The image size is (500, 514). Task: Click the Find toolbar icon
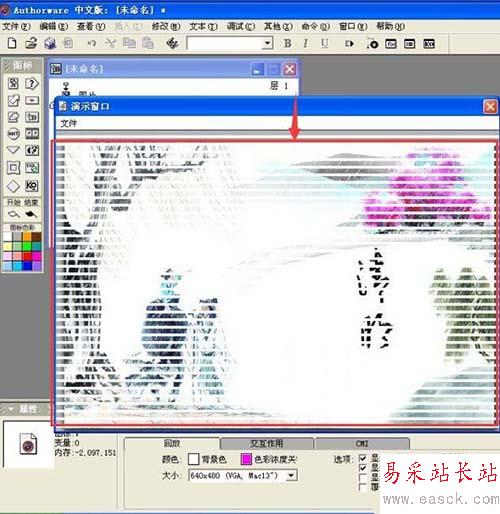(172, 43)
